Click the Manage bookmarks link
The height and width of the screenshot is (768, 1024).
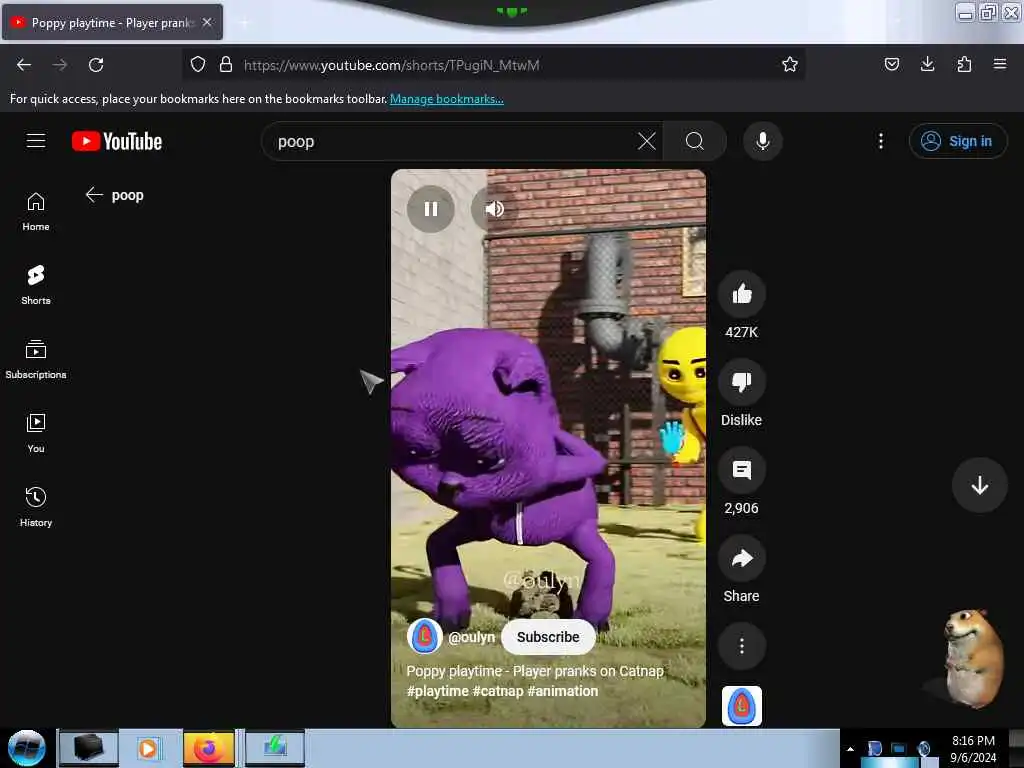[447, 99]
